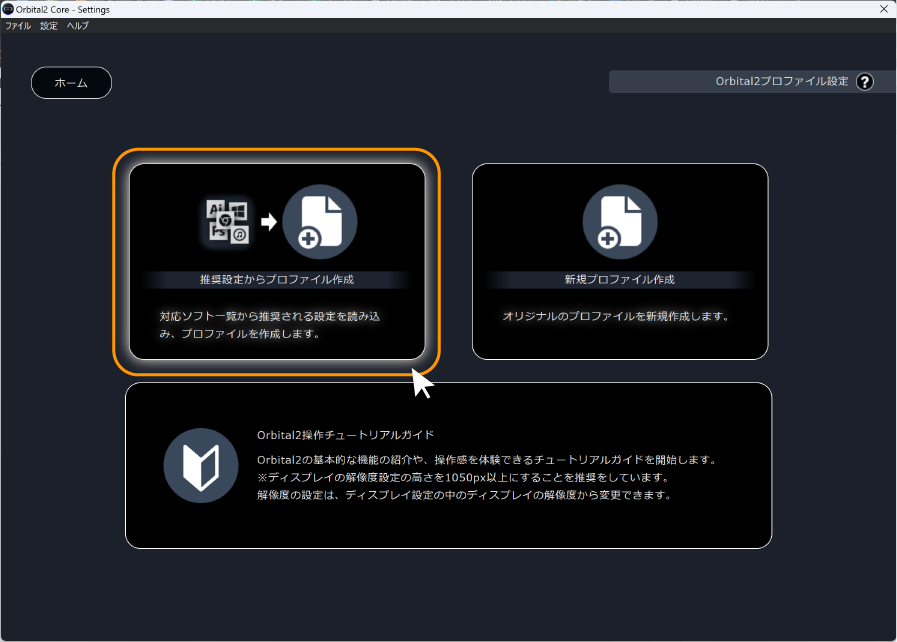Click the Orbital2の基本的な機能の紹介 line
The image size is (897, 642).
[487, 459]
